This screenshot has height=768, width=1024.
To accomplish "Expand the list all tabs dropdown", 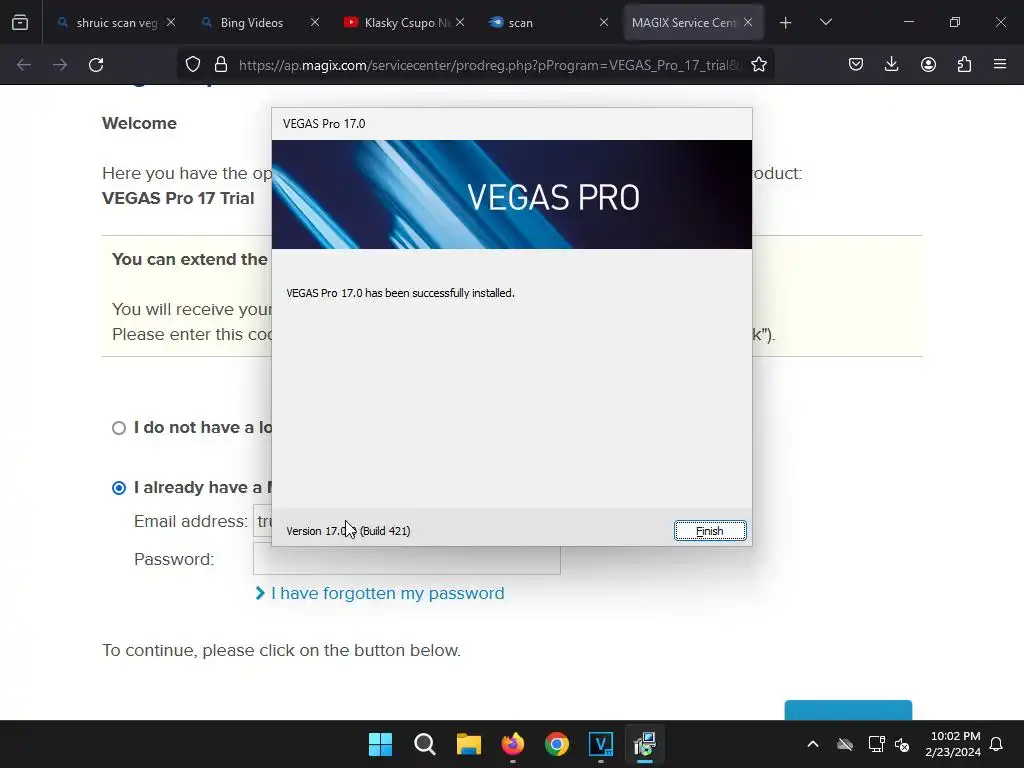I will coord(825,22).
